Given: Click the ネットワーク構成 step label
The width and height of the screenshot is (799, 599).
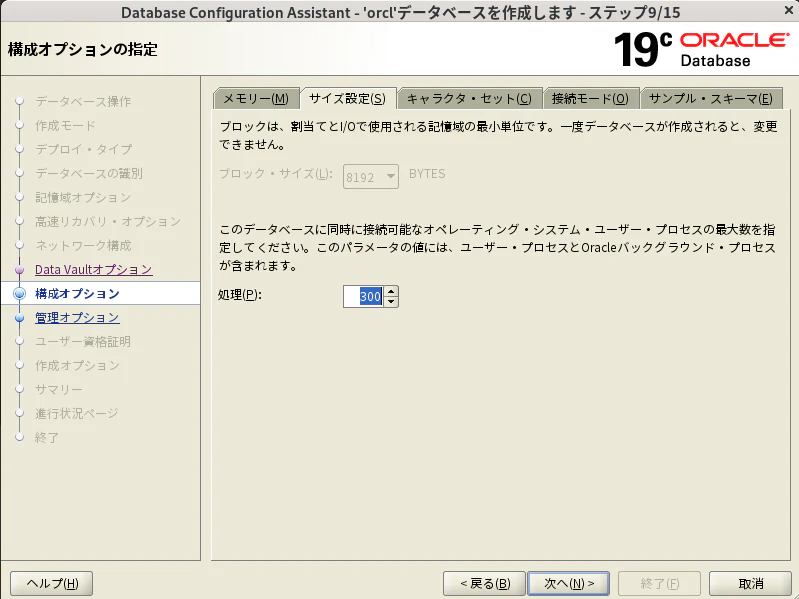Looking at the screenshot, I should pyautogui.click(x=83, y=246).
